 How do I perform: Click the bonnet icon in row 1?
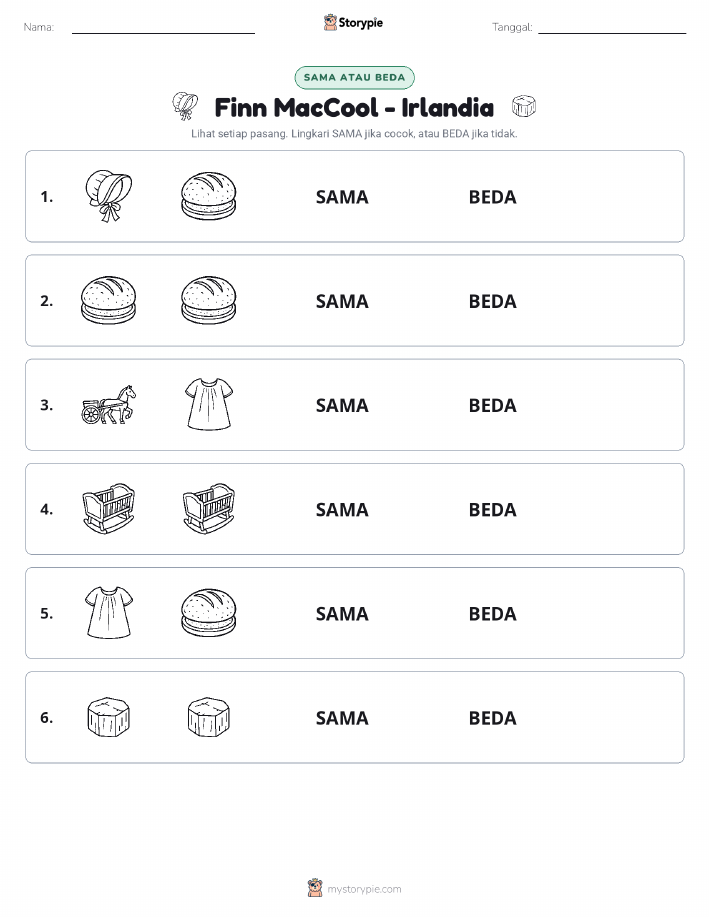coord(109,196)
